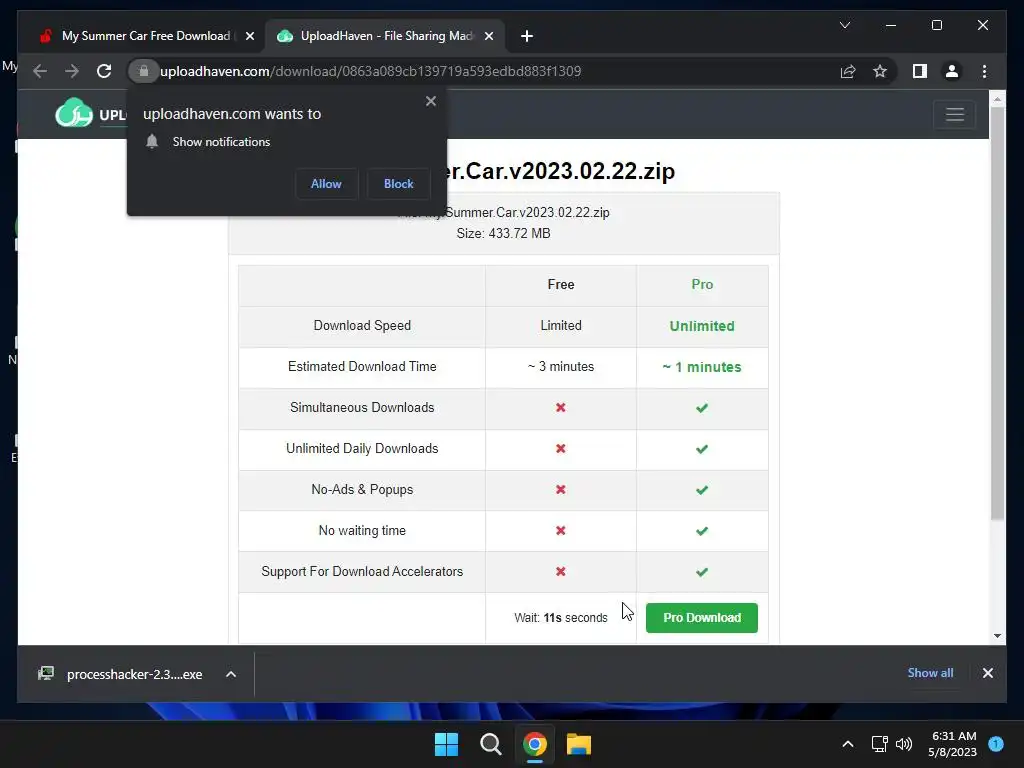The image size is (1024, 768).
Task: Click red X for Simultaneous Downloads
Action: click(x=560, y=408)
